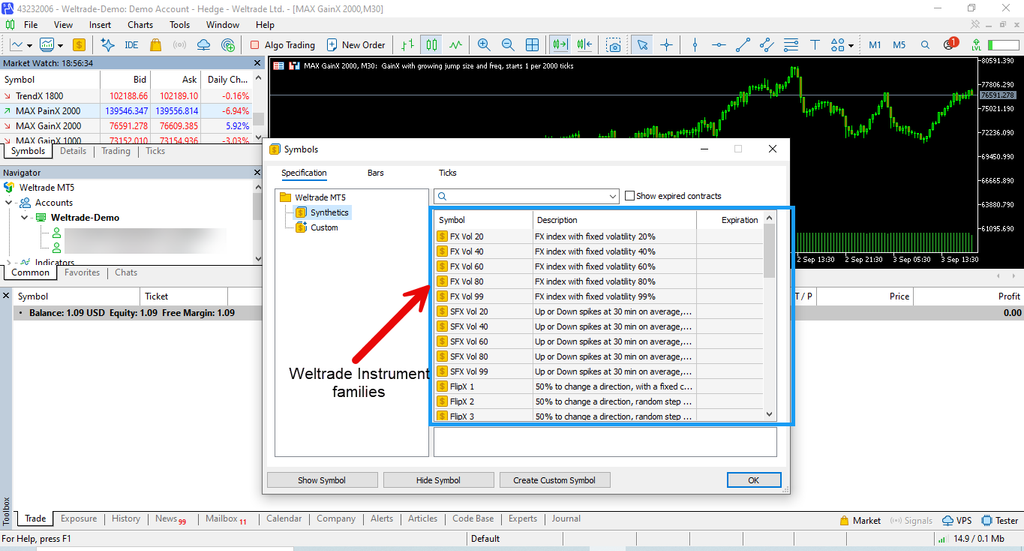Open the Market shopping bag icon in toolbar
Screen dimensions: 1024x551
click(x=155, y=45)
